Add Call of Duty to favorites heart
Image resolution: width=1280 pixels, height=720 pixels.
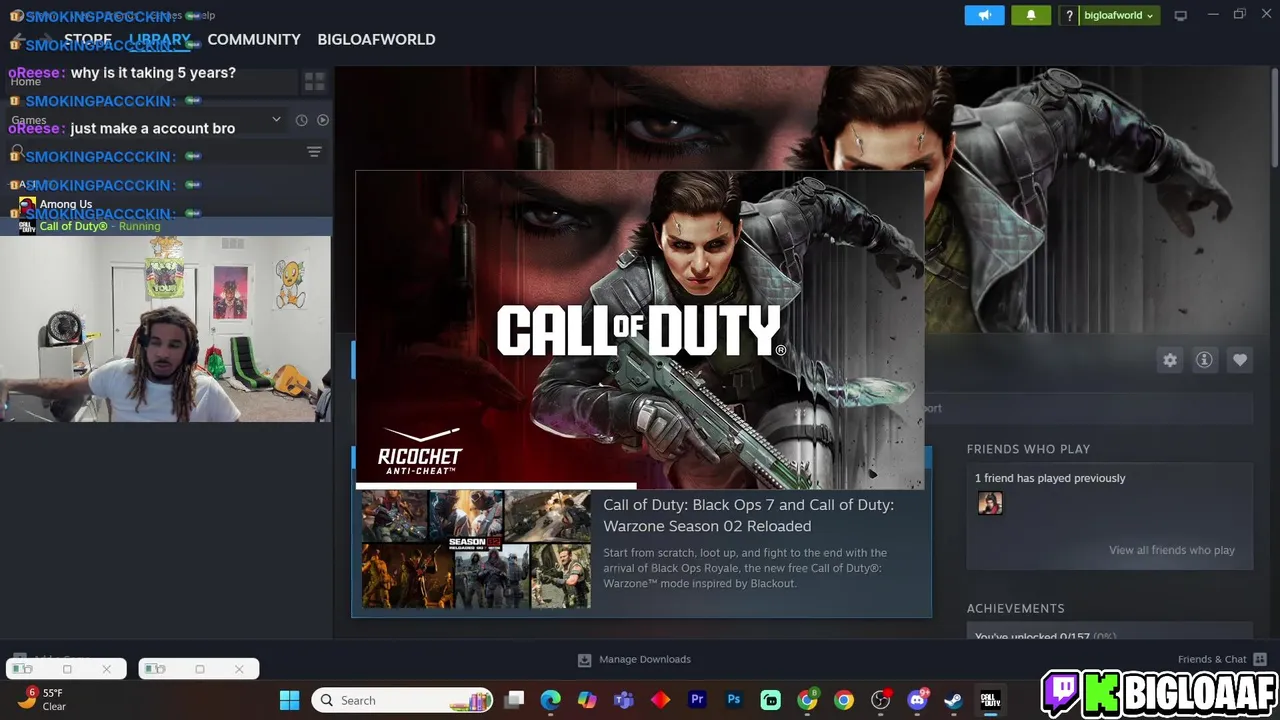coord(1240,360)
